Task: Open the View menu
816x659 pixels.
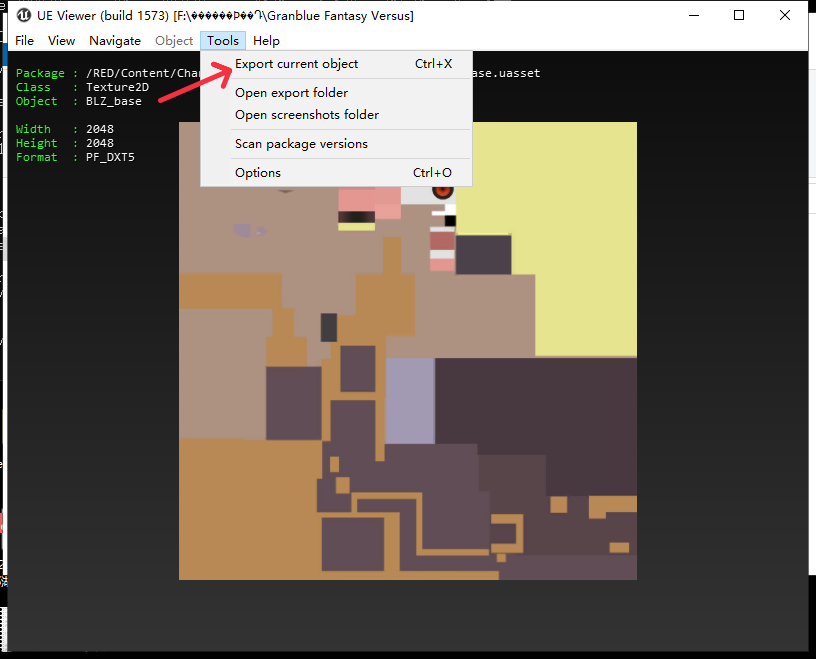Action: coord(61,41)
